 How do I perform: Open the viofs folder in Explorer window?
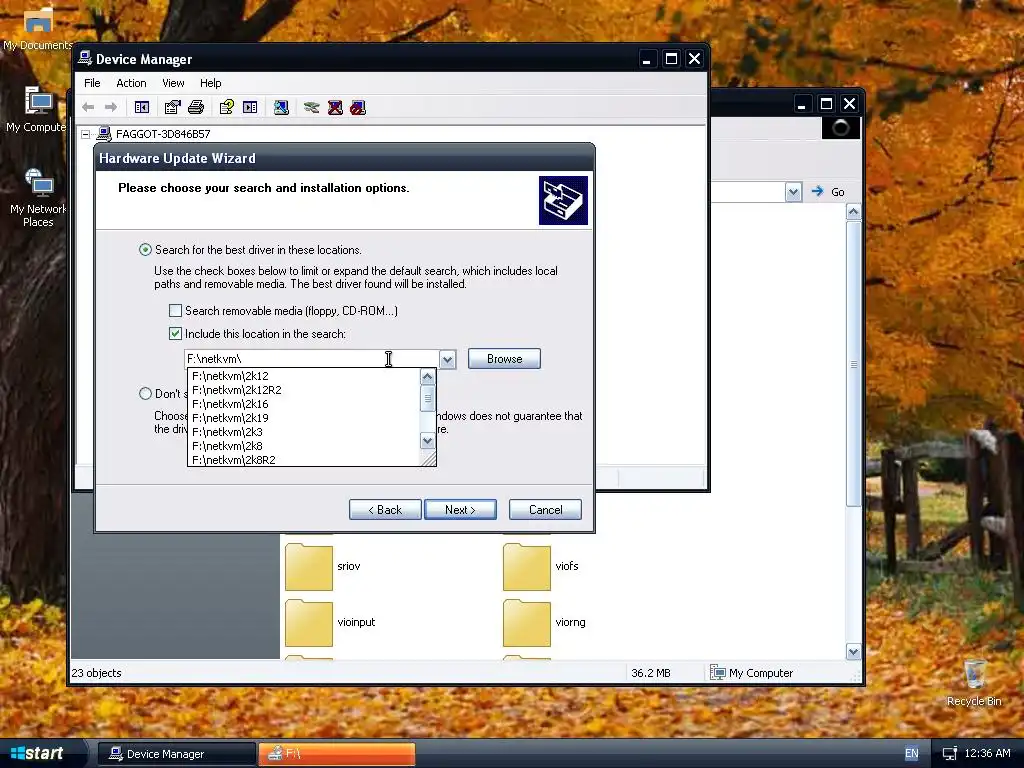527,566
